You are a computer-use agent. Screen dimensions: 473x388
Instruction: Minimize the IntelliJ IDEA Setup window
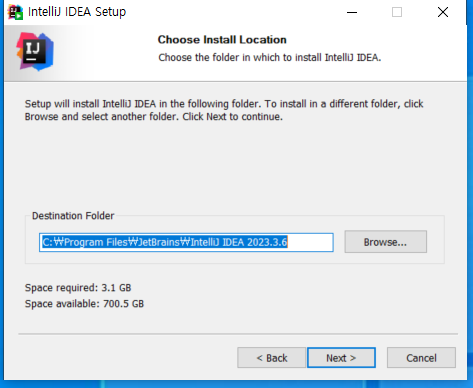(x=352, y=12)
